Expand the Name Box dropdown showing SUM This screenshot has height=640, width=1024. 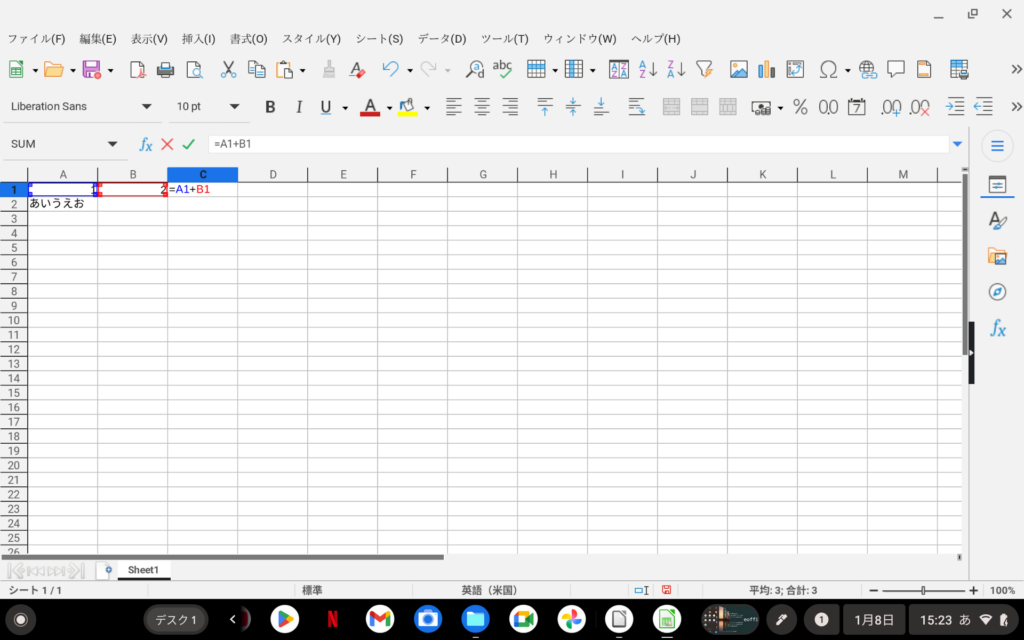click(112, 144)
